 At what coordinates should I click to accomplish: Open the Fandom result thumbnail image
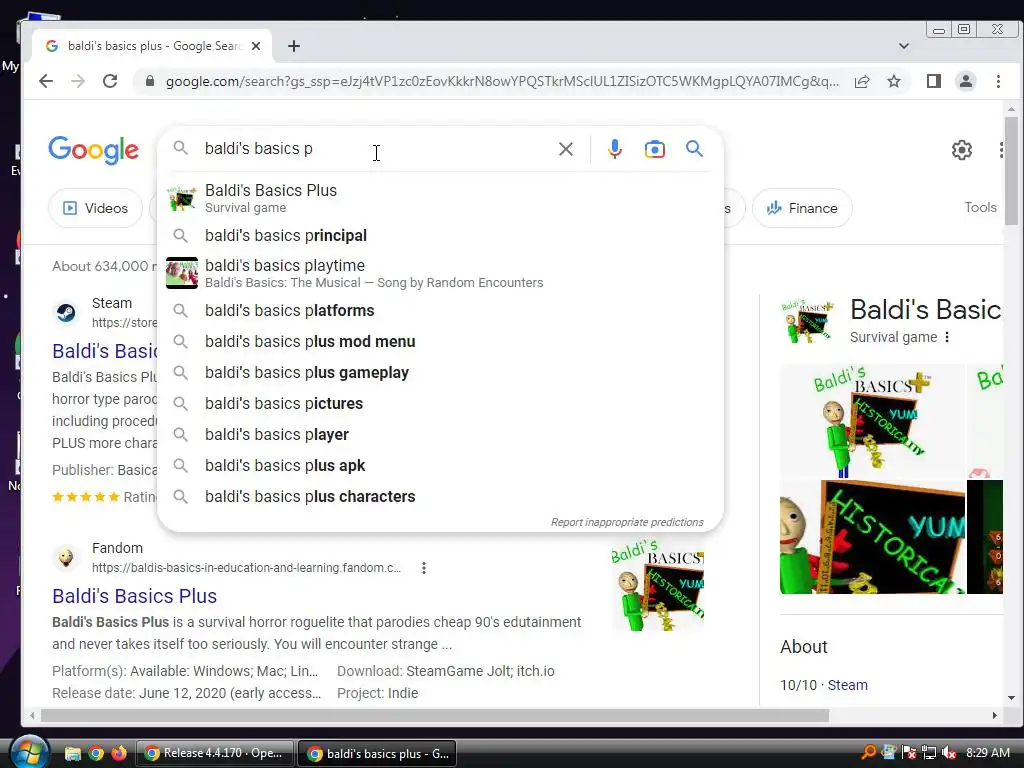658,586
